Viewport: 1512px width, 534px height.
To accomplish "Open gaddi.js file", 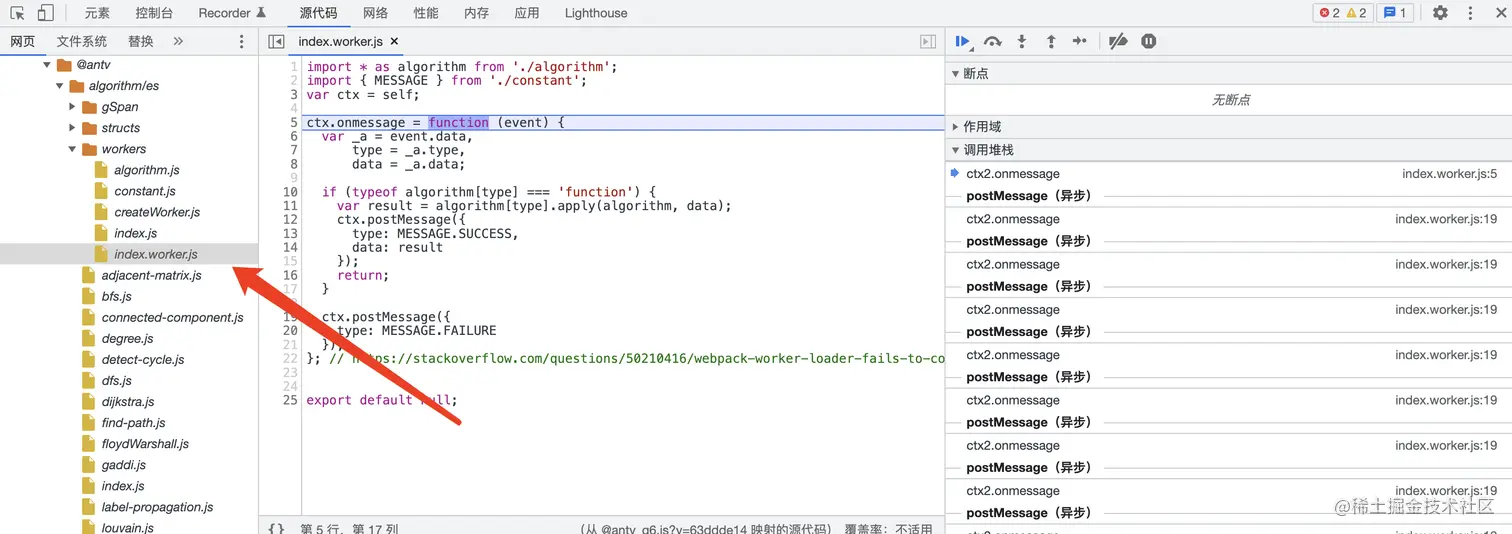I will click(123, 465).
